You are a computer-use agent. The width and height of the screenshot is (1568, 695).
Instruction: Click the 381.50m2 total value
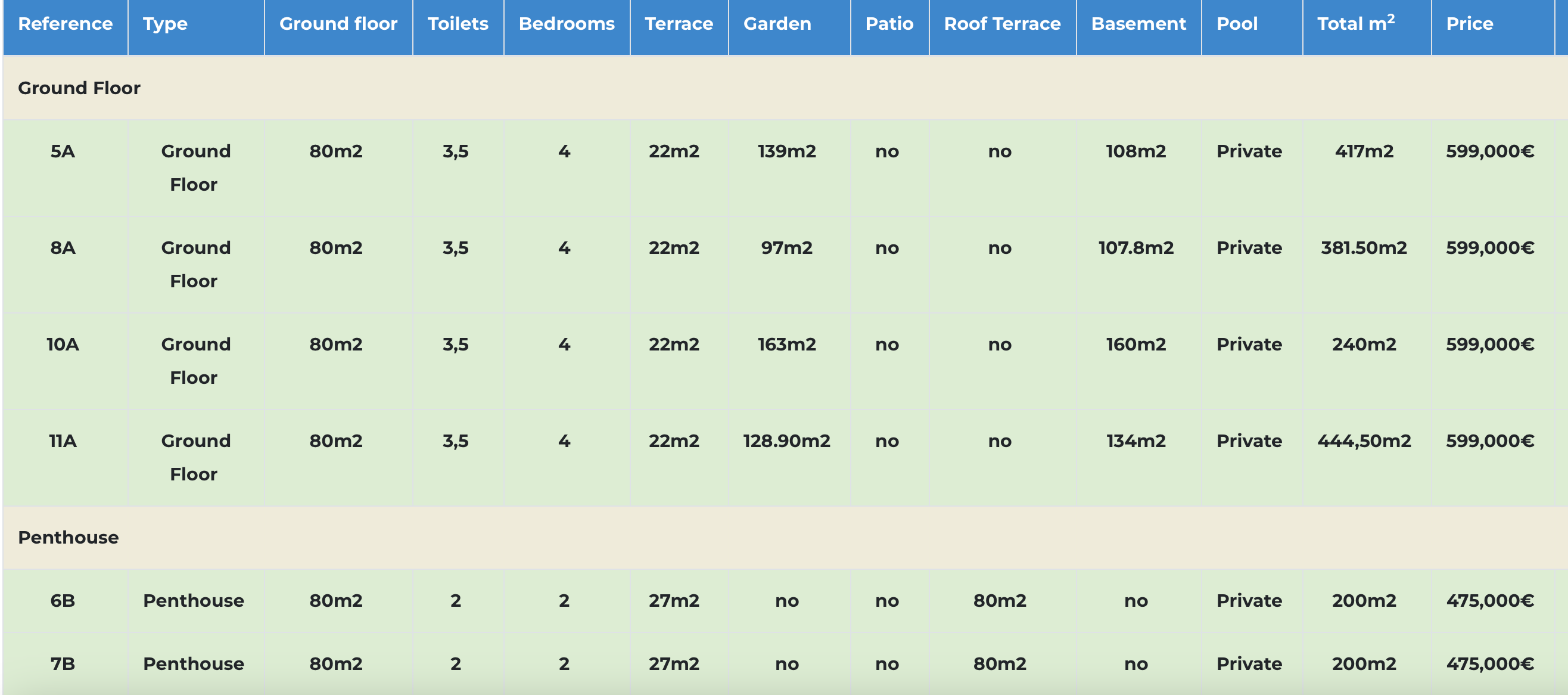click(1364, 248)
